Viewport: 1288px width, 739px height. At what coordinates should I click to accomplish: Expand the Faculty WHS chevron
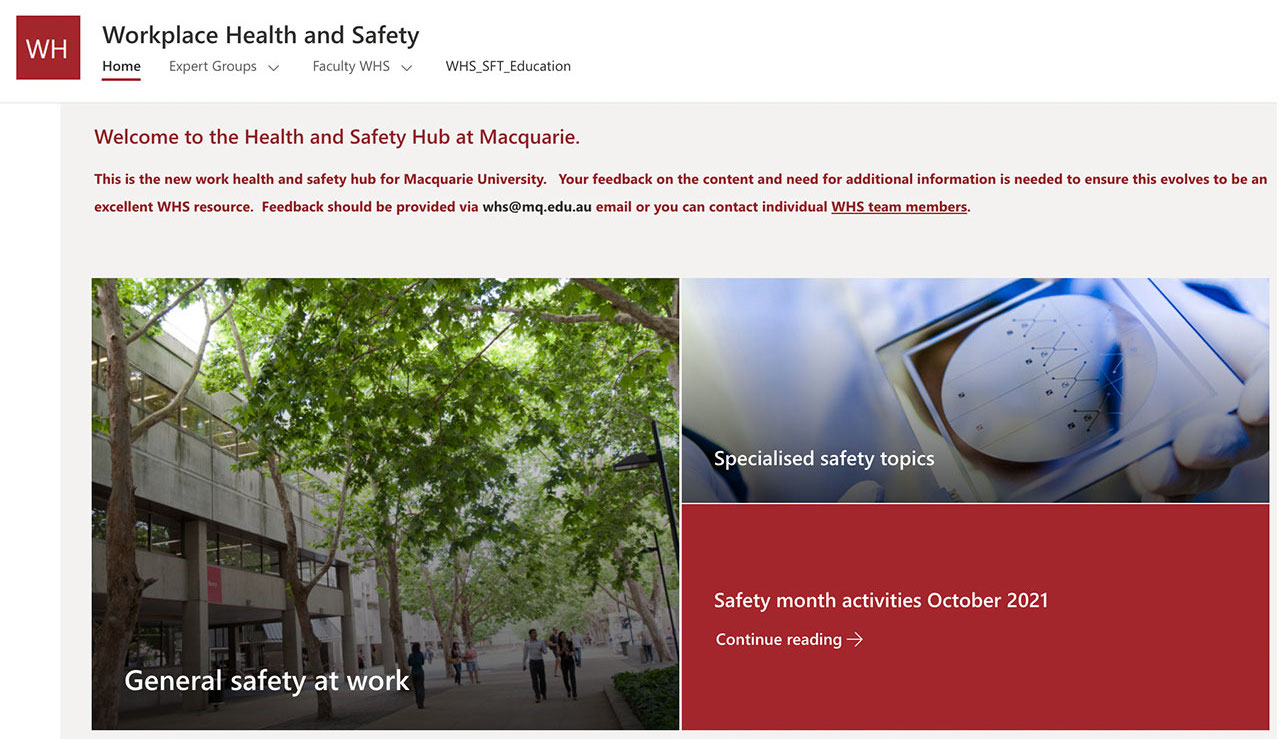(406, 68)
